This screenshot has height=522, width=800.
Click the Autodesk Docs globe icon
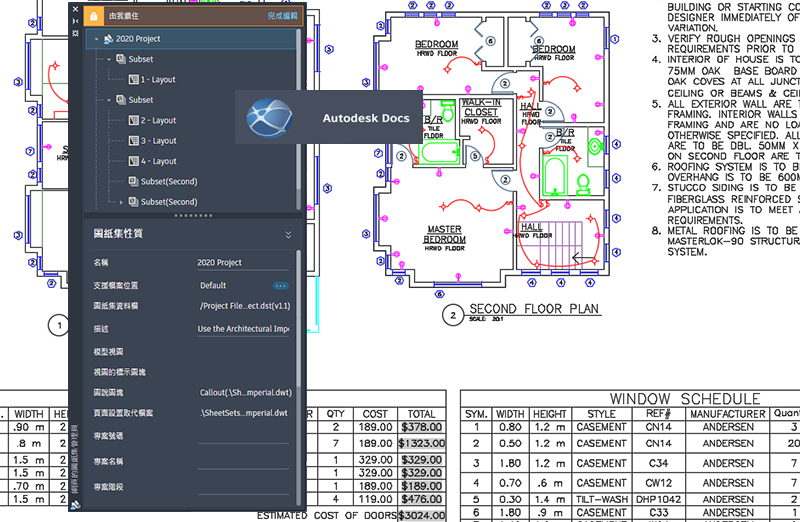[269, 118]
